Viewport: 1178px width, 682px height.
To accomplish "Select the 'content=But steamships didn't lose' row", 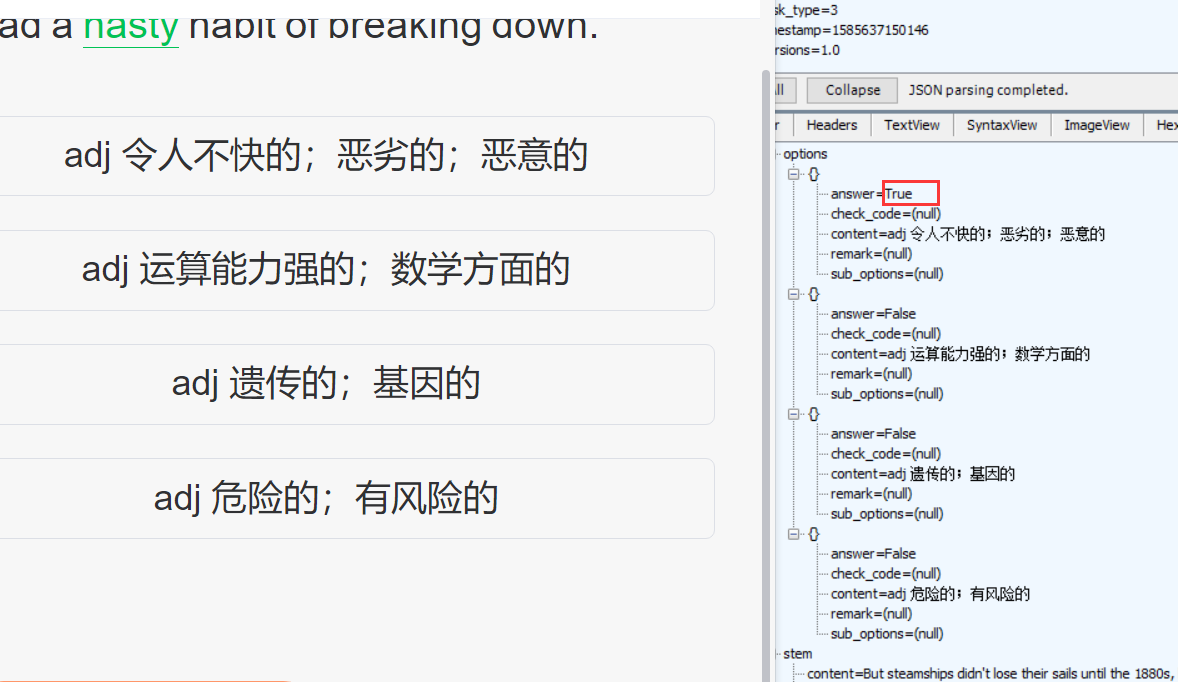I will pyautogui.click(x=992, y=674).
